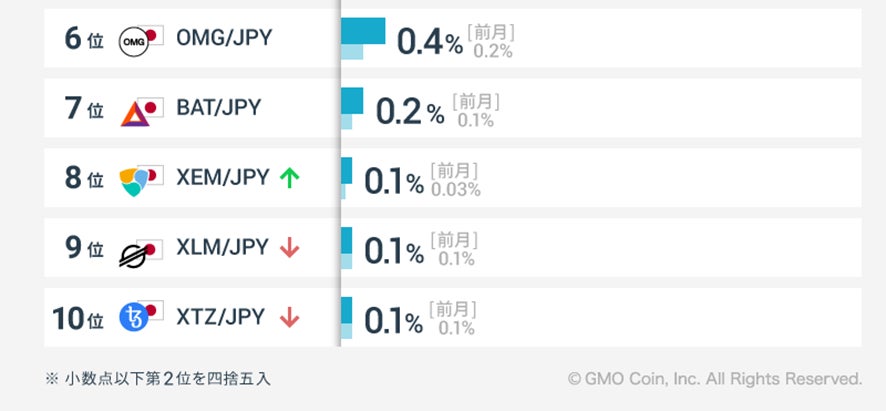This screenshot has height=411, width=886.
Task: Open the XLM/JPY pair label
Action: pos(222,248)
